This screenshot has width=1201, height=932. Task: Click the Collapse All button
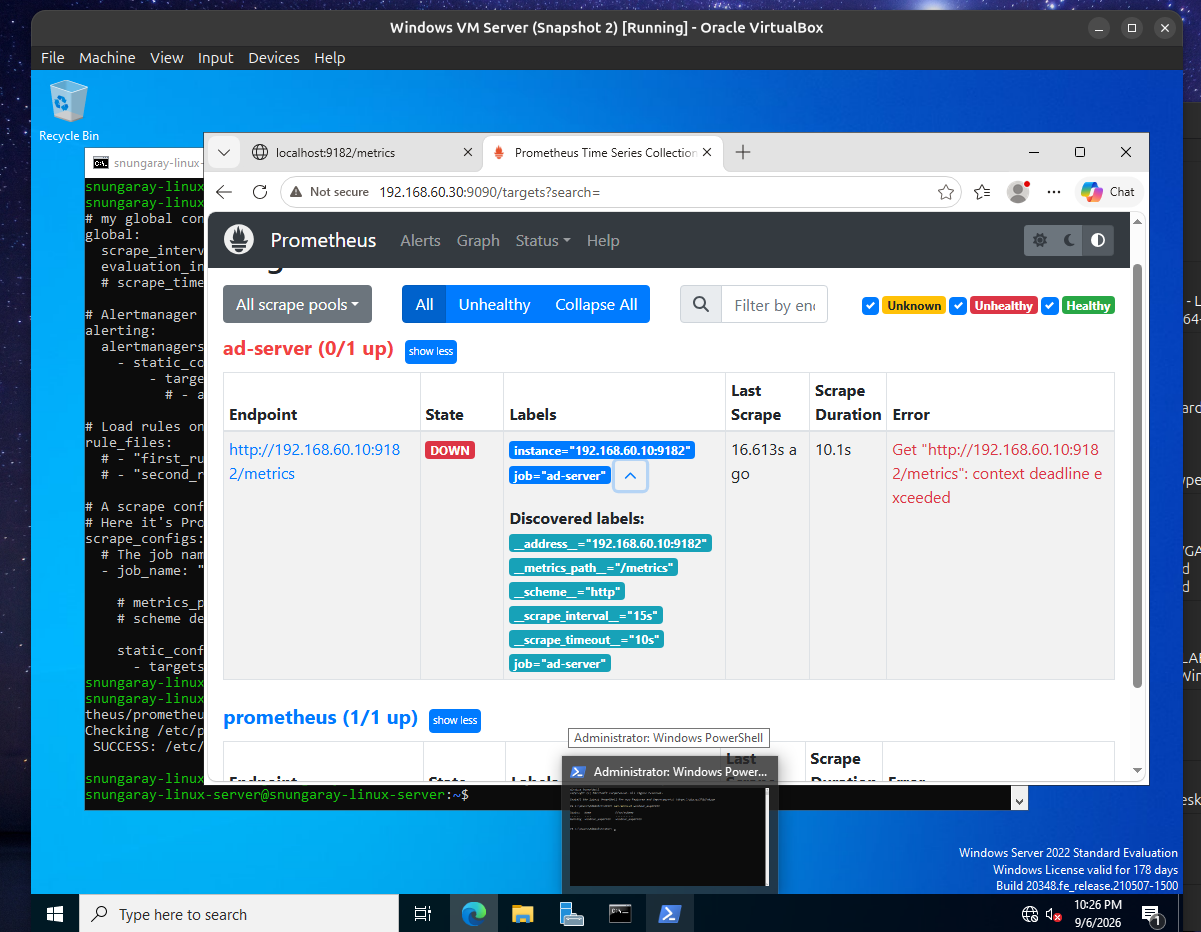pyautogui.click(x=596, y=304)
